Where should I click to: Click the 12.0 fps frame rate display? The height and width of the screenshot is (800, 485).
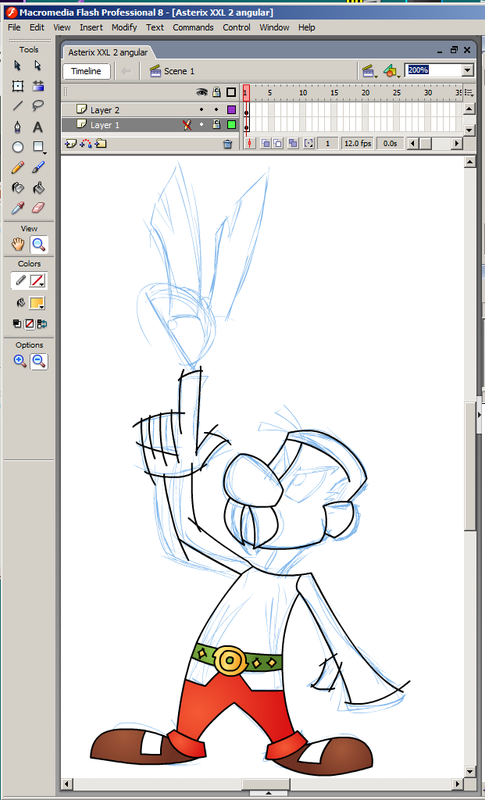point(358,143)
